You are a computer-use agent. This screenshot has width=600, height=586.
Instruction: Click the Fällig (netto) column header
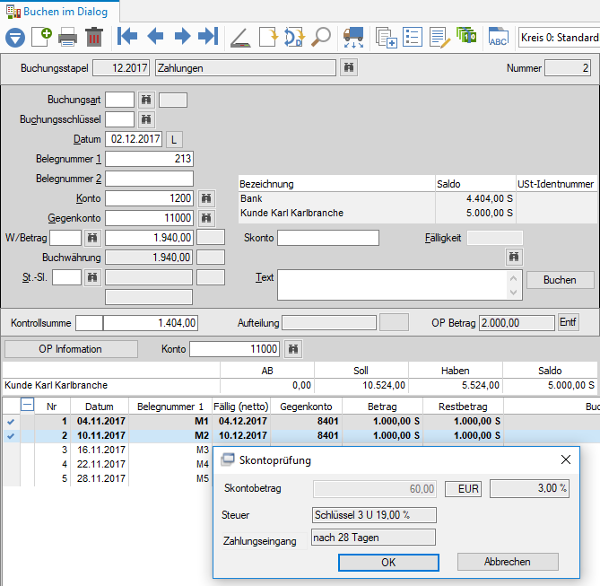241,406
